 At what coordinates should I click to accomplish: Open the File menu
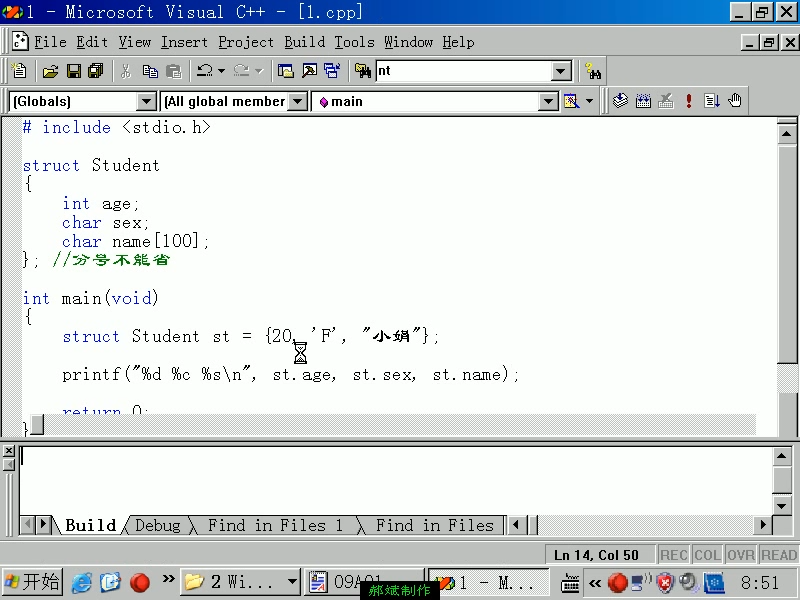[50, 42]
